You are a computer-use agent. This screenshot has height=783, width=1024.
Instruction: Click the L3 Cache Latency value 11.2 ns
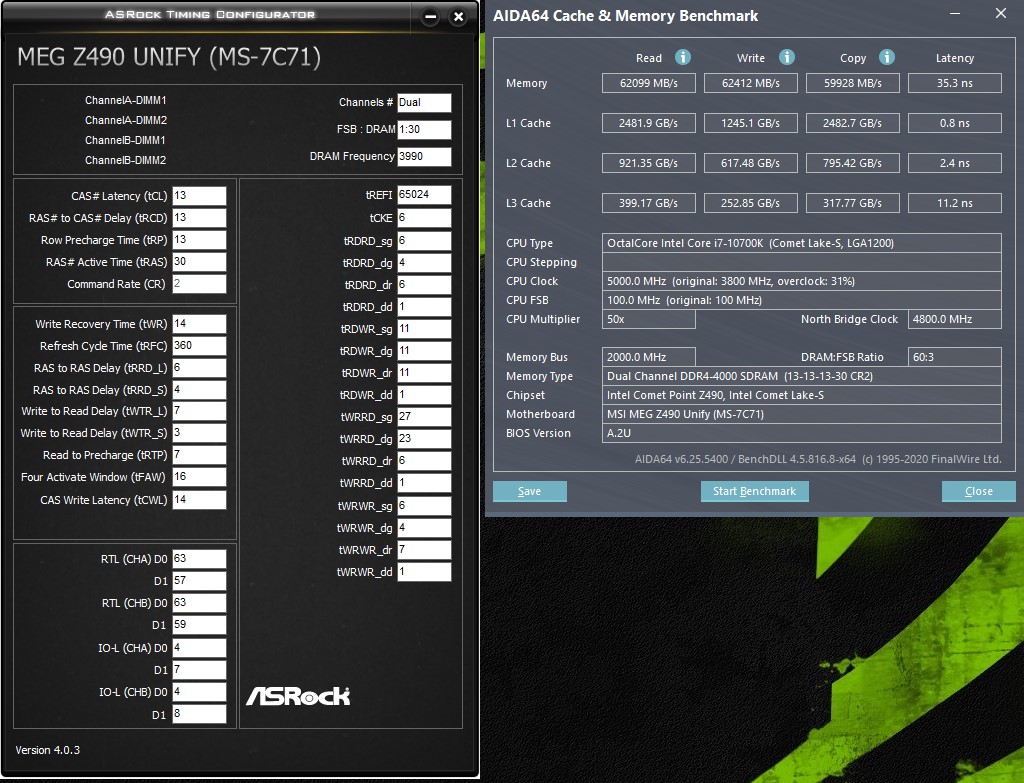(955, 203)
